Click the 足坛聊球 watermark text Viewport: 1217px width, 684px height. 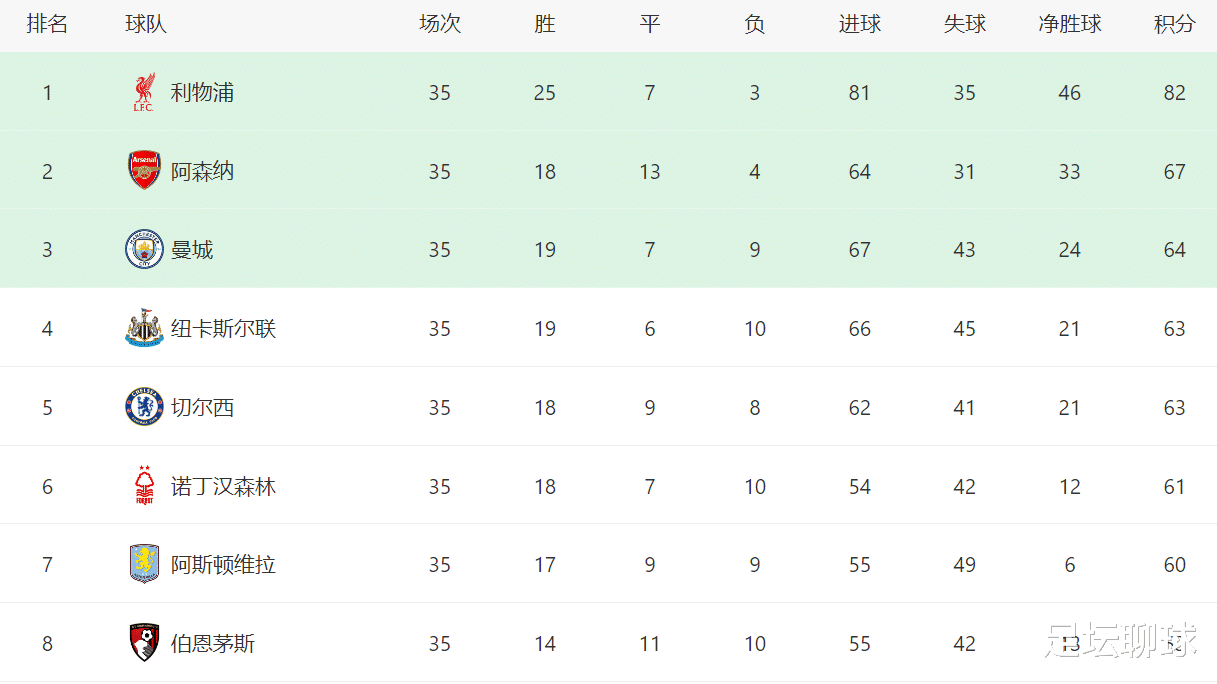point(1120,641)
